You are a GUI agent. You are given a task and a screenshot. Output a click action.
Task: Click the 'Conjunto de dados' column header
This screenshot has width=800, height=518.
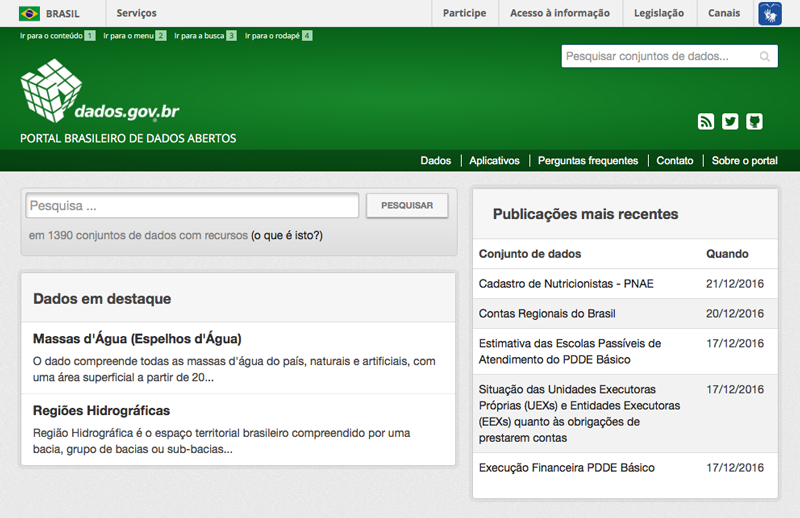click(x=530, y=254)
